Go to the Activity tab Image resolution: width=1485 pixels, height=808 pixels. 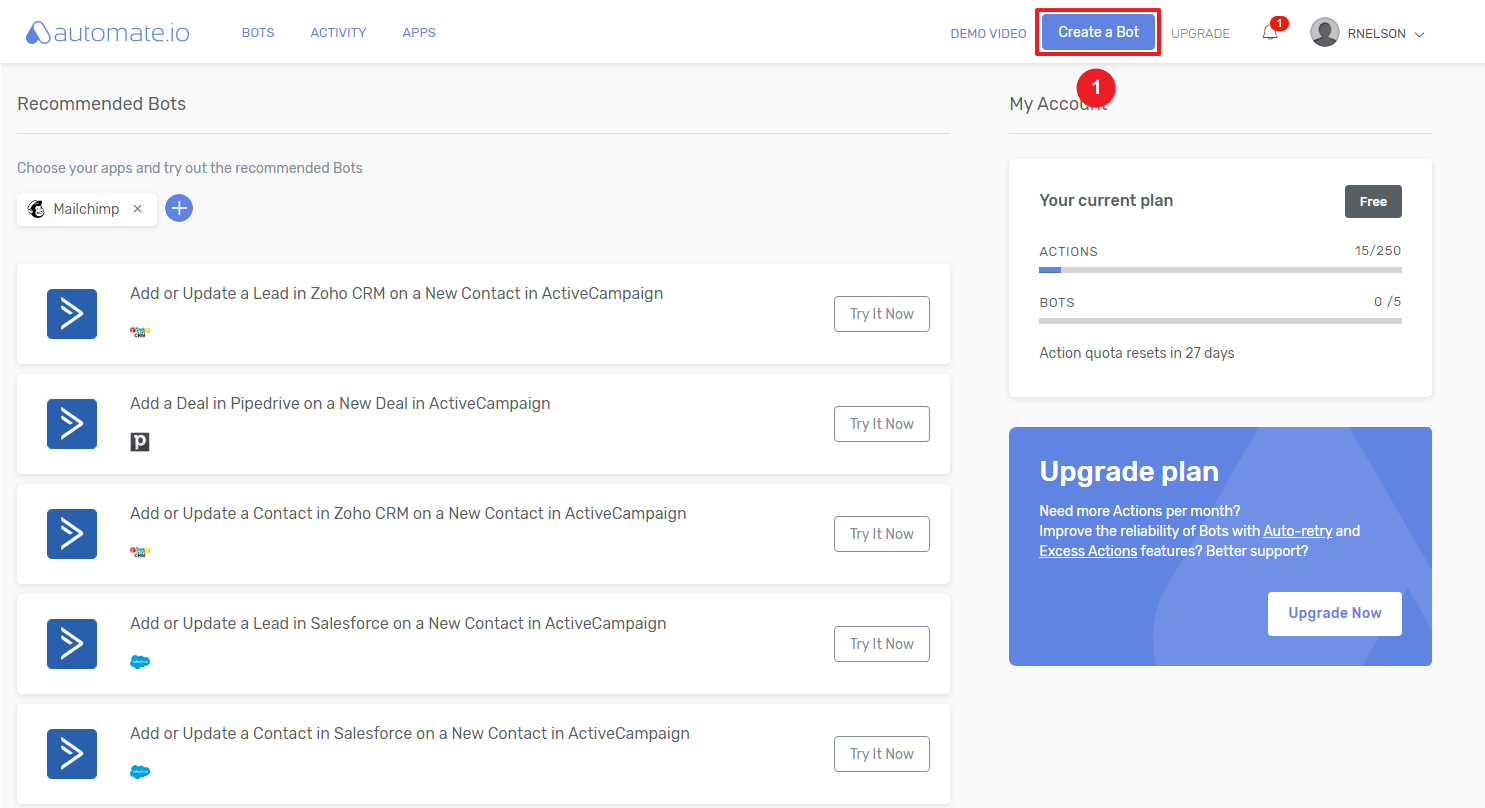(x=338, y=33)
